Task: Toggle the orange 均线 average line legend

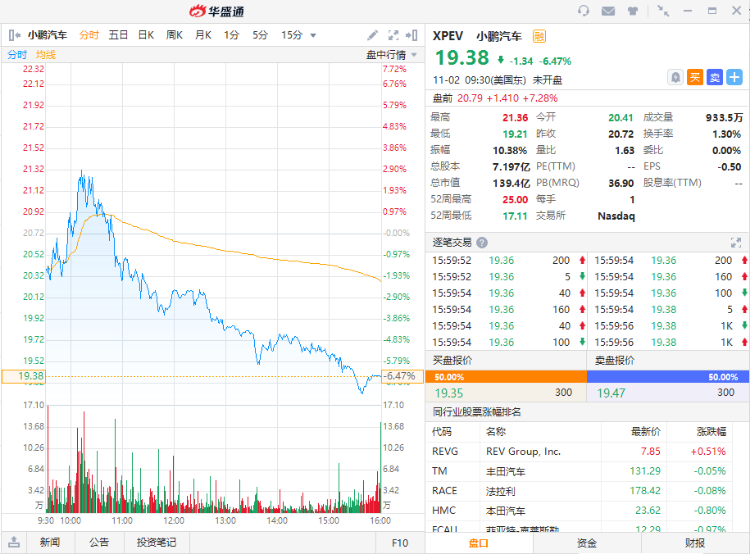Action: coord(45,55)
